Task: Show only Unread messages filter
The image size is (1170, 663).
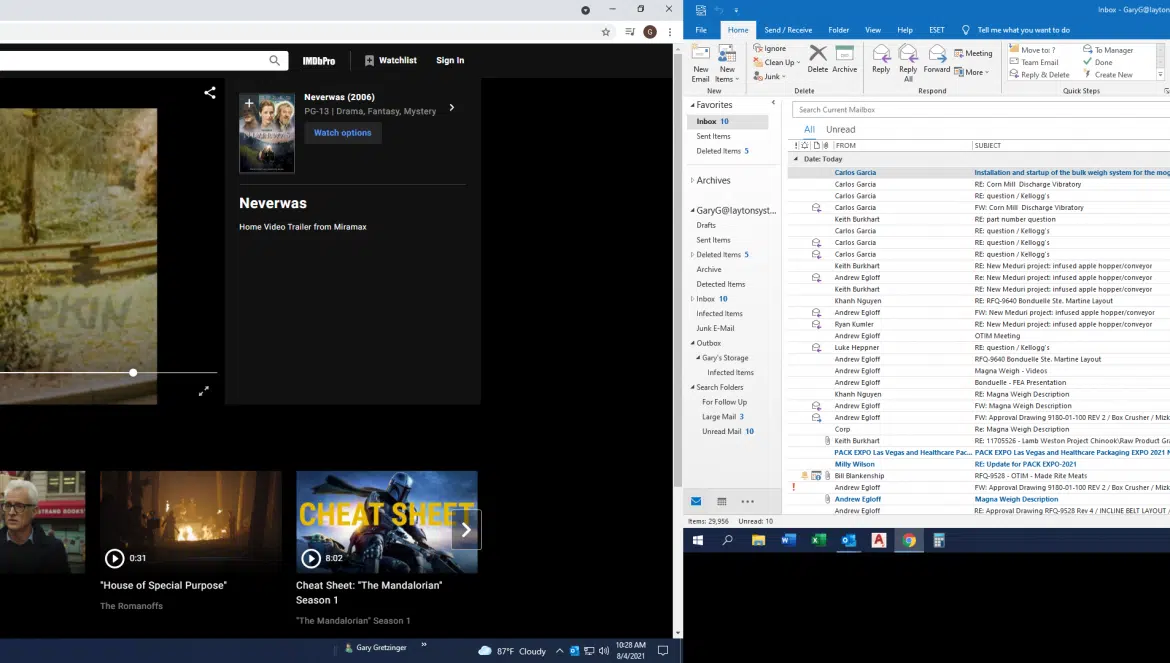Action: coord(840,129)
